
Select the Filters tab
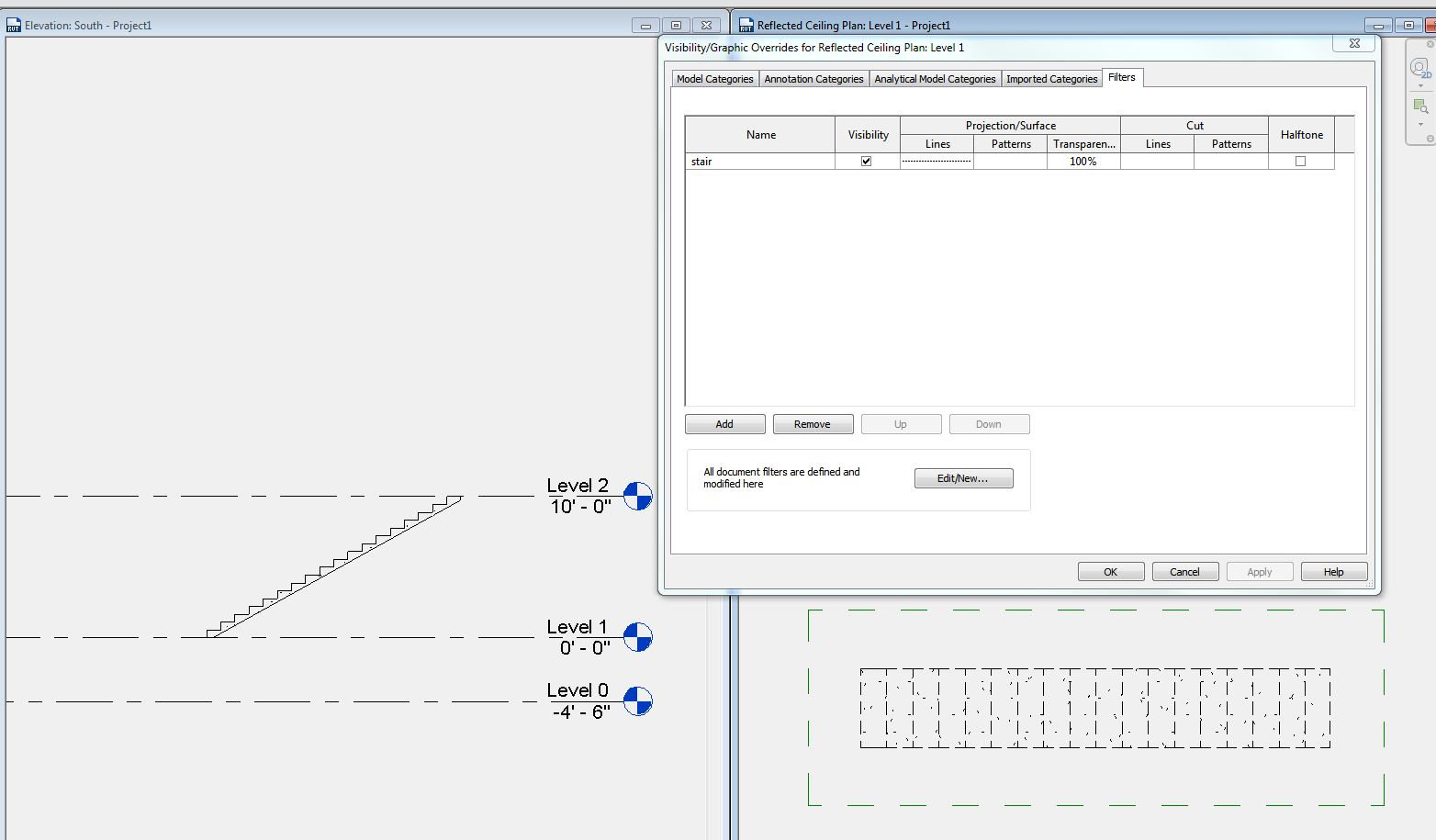click(x=1122, y=77)
